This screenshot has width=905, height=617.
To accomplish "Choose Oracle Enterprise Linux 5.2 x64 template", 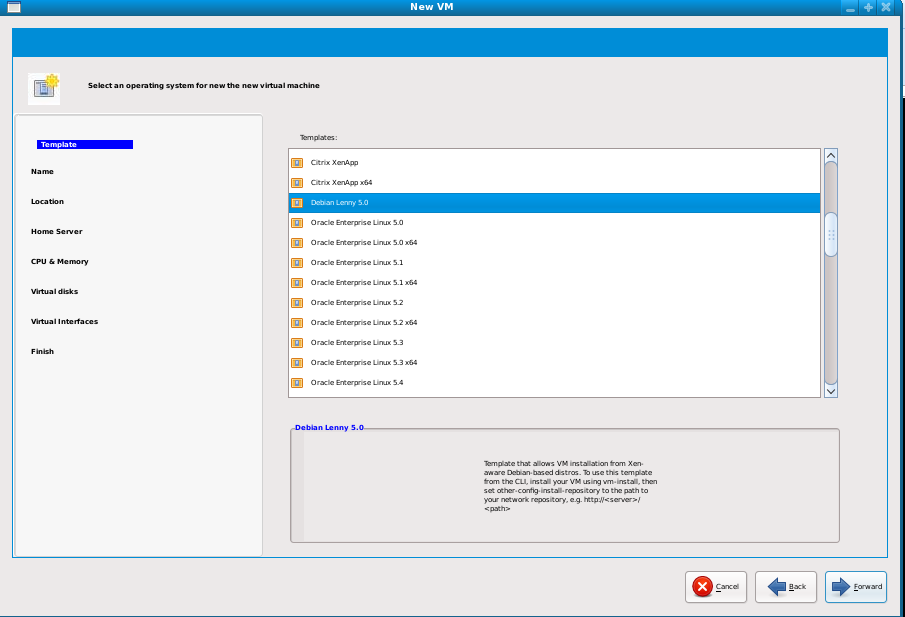I will pyautogui.click(x=363, y=322).
